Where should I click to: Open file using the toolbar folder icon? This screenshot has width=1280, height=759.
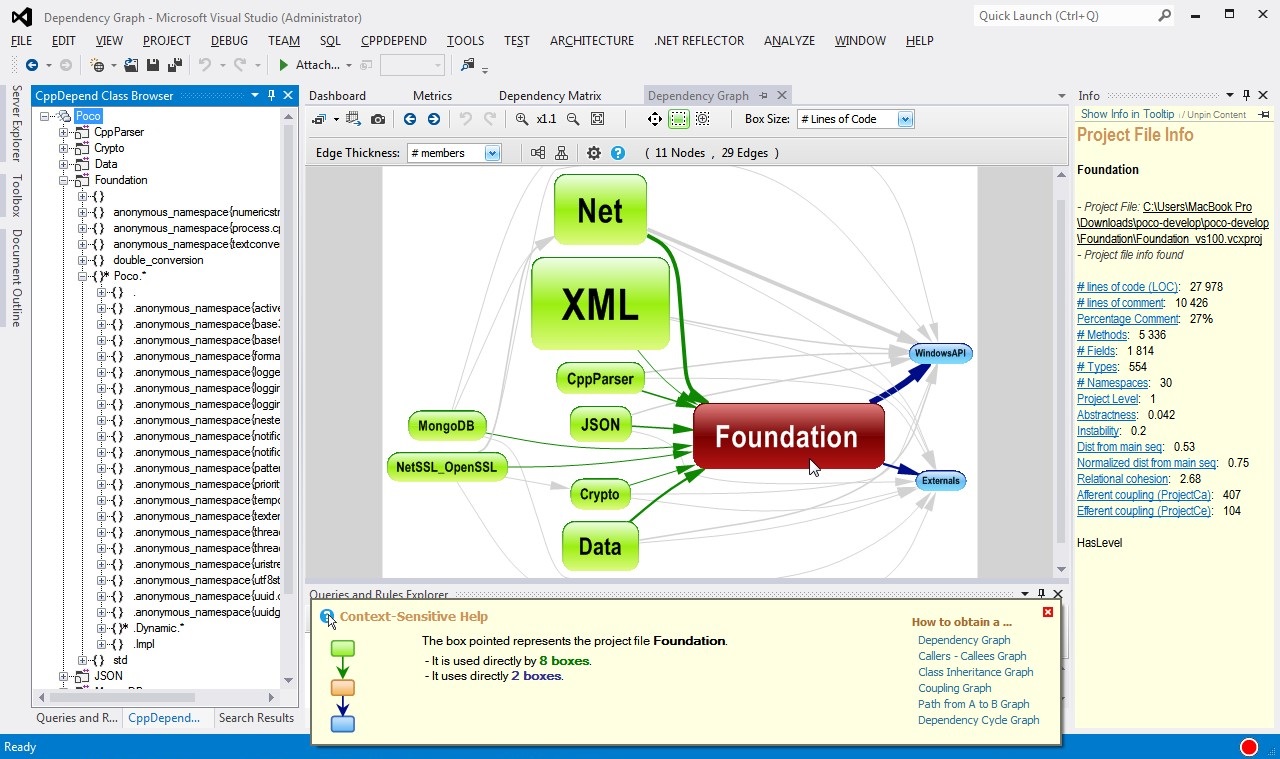[x=131, y=65]
